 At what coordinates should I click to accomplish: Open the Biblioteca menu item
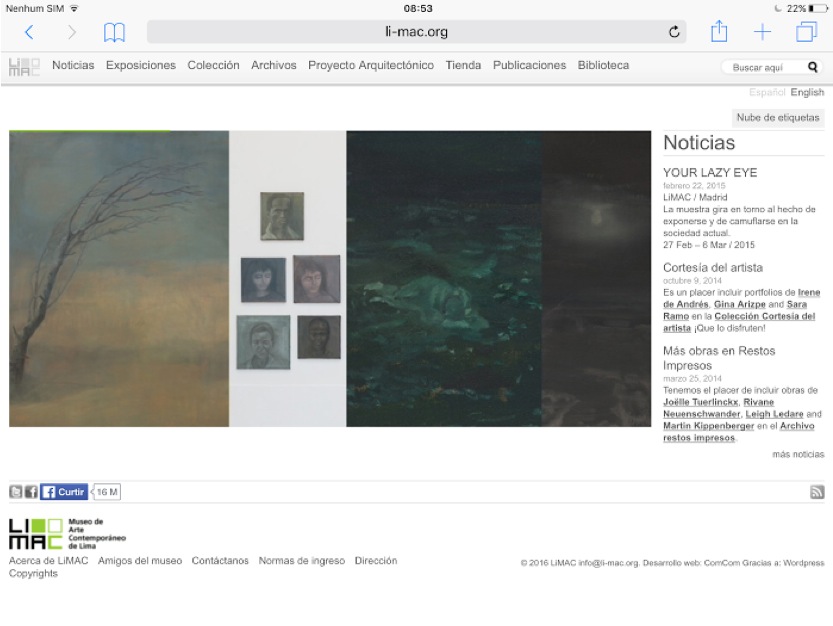[603, 65]
